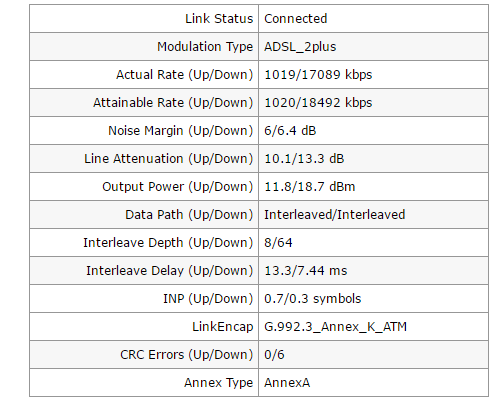This screenshot has width=496, height=406.
Task: Click the AnnexA value cell
Action: [373, 383]
